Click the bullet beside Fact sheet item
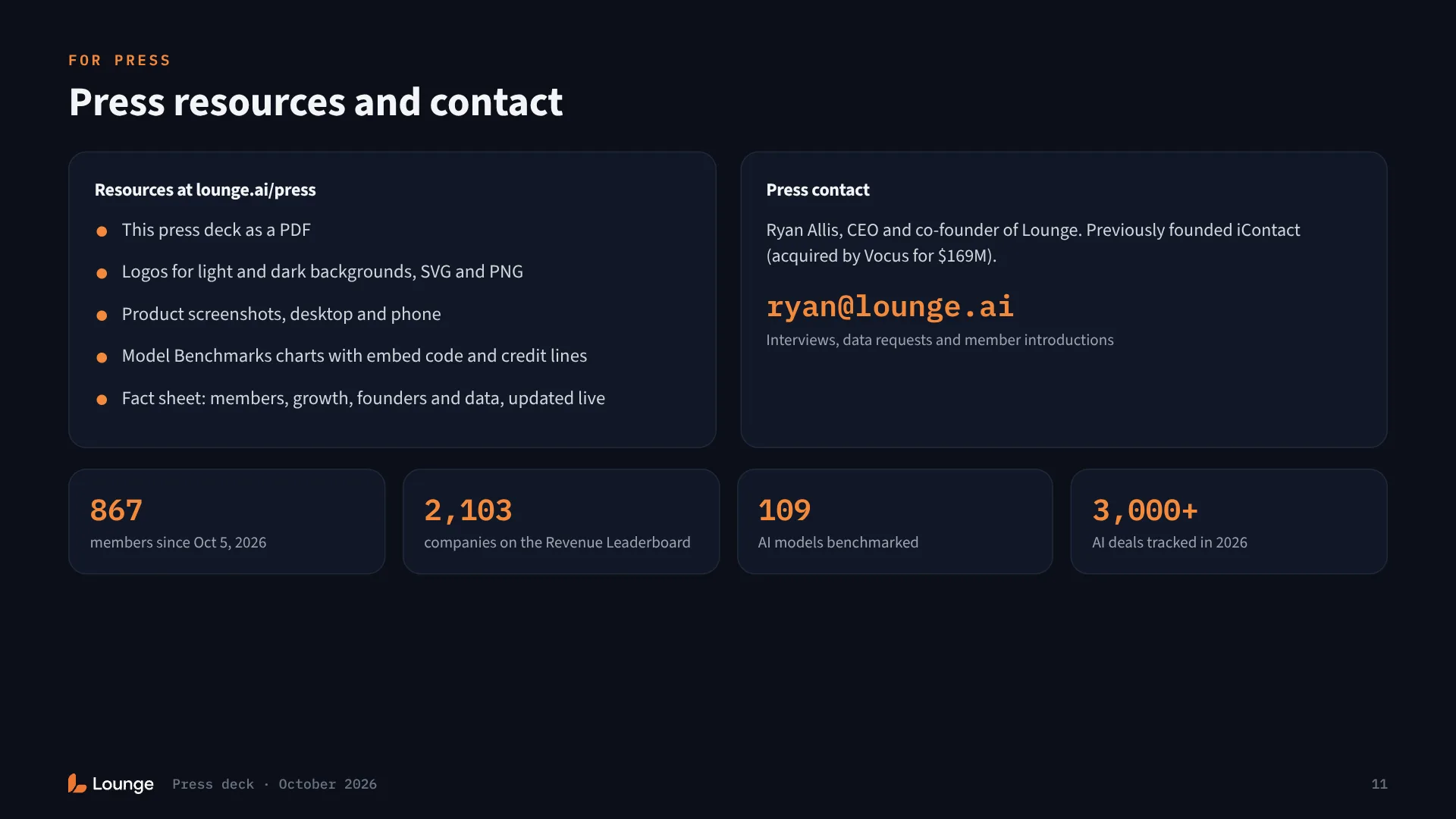 tap(102, 400)
